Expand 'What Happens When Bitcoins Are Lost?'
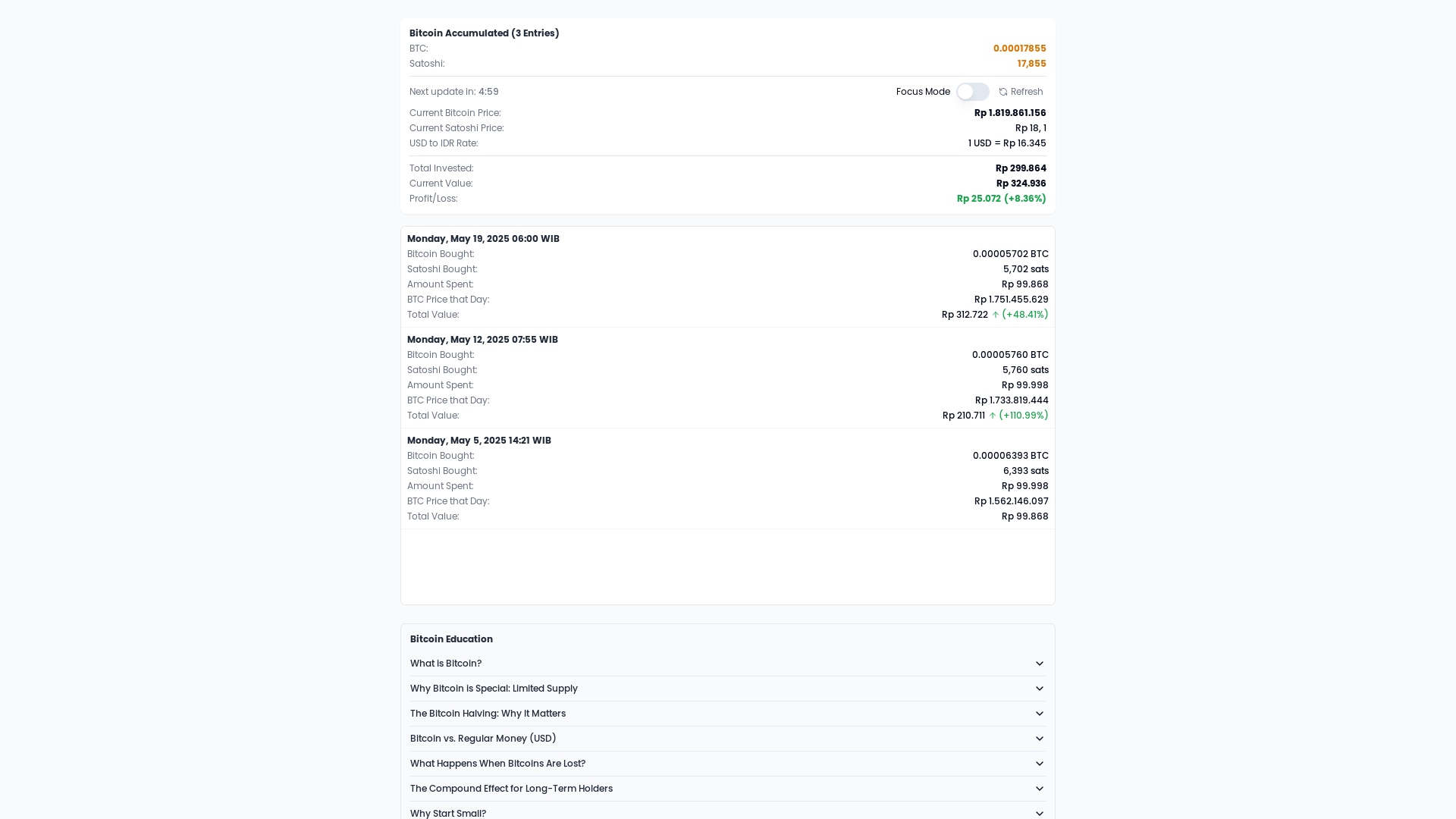The width and height of the screenshot is (1456, 819). coord(727,764)
